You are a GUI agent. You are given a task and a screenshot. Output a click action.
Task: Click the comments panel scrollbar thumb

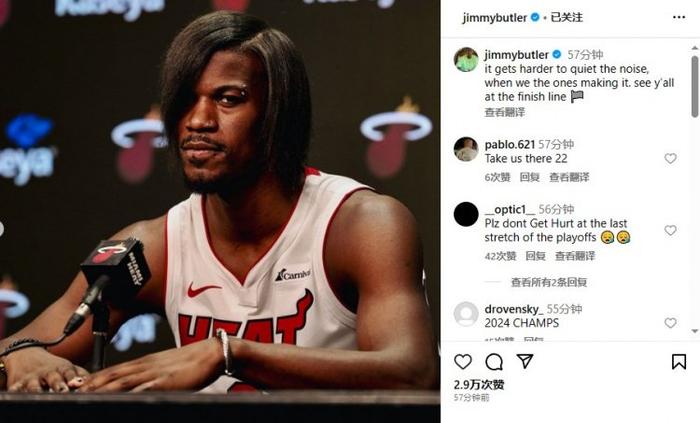coord(695,87)
